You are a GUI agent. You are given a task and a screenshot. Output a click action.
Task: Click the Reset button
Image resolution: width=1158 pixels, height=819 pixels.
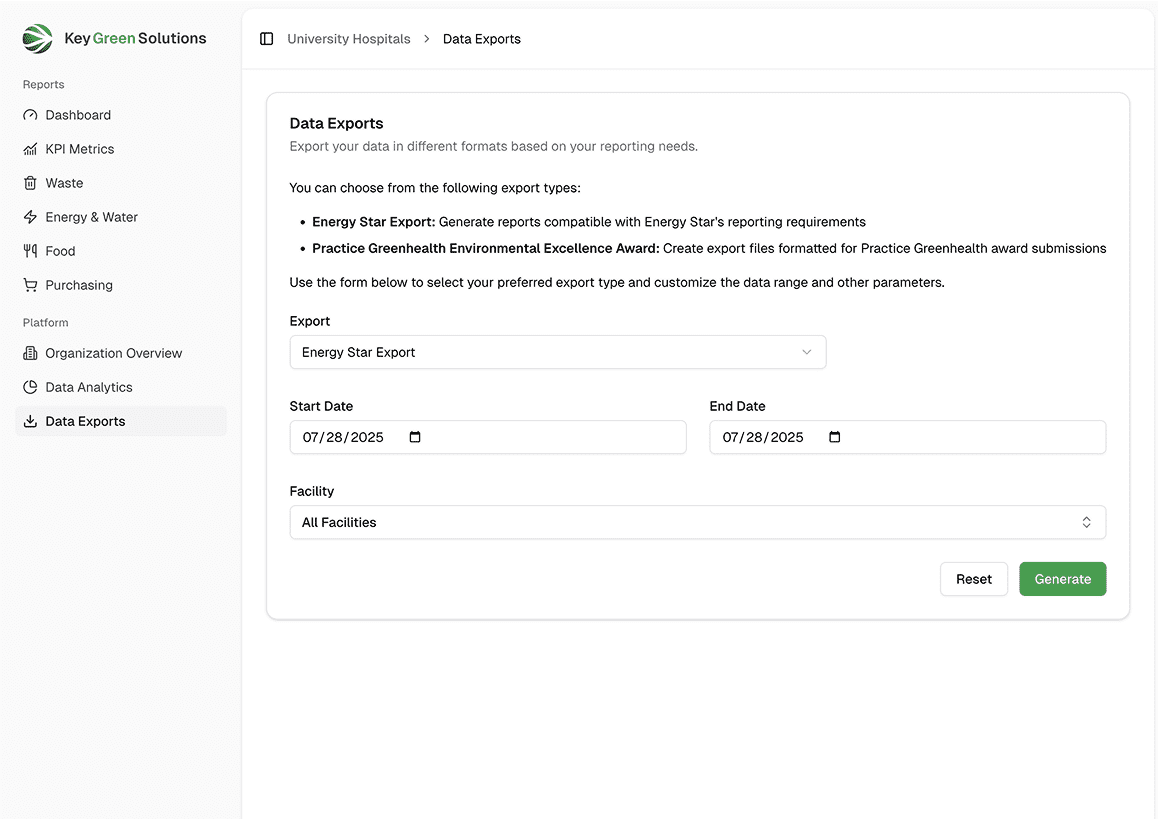973,579
